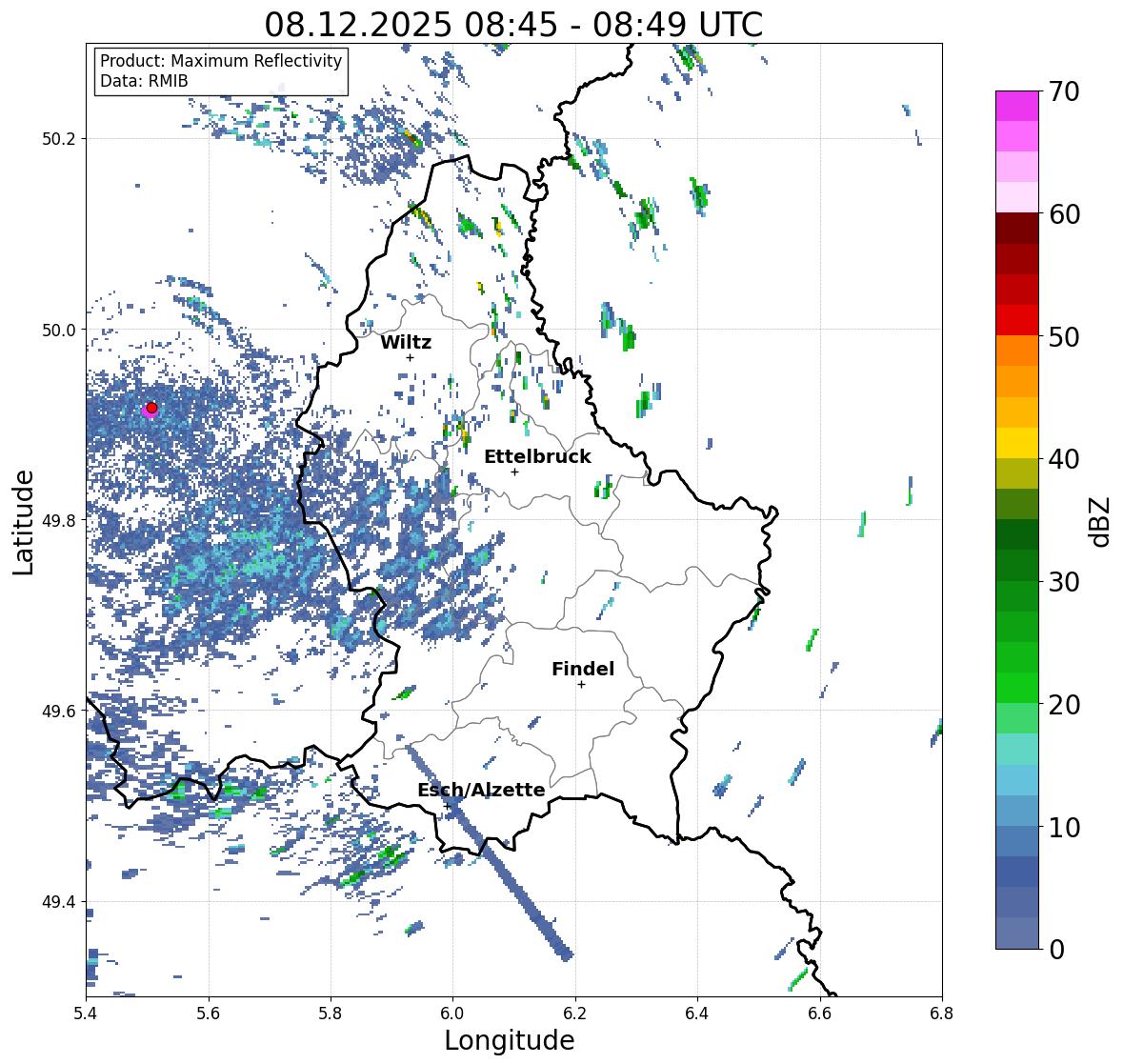The height and width of the screenshot is (1064, 1123).
Task: Click the plus marker below Findel
Action: click(581, 685)
